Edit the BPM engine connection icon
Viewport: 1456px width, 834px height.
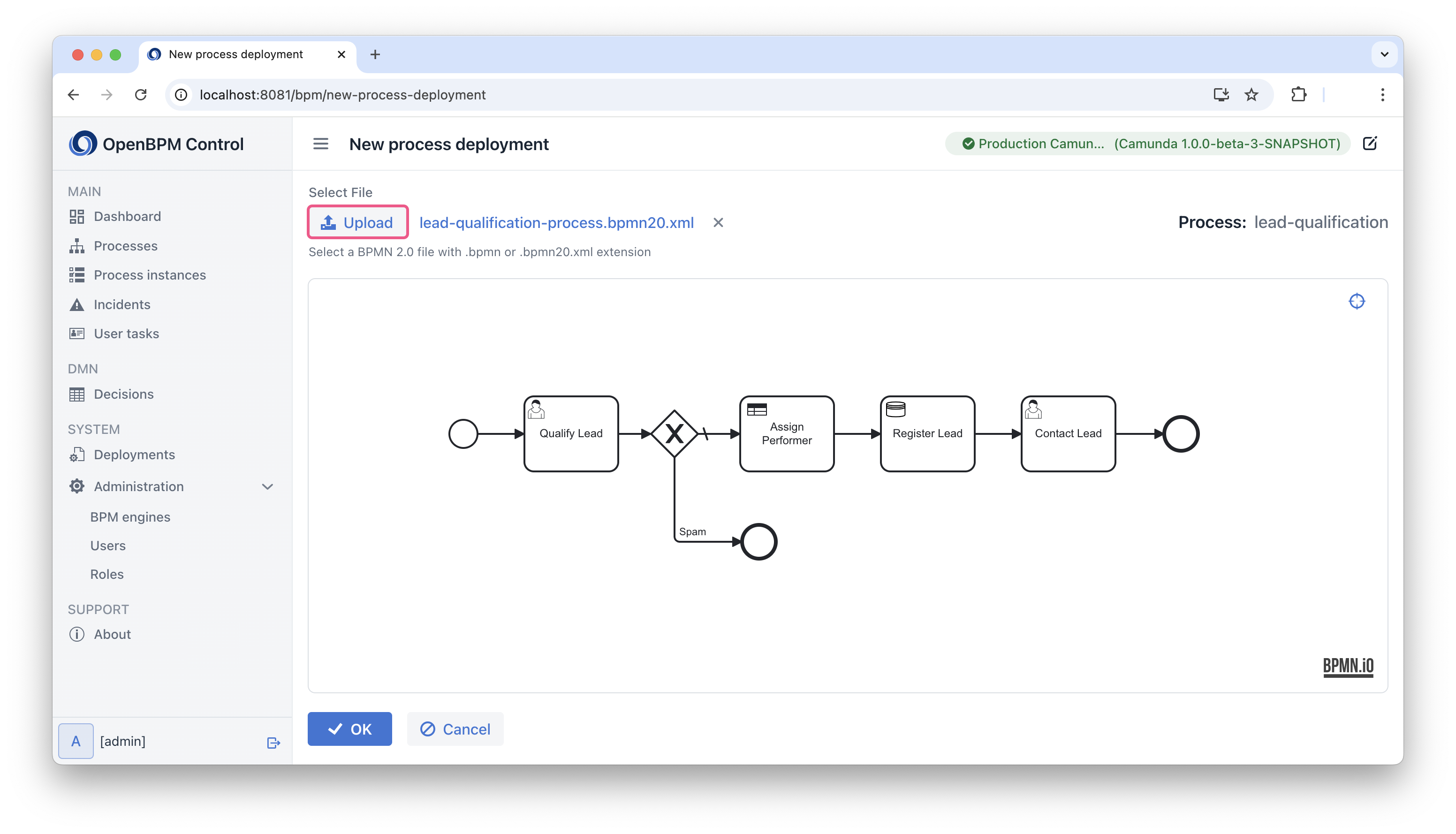(x=1370, y=143)
